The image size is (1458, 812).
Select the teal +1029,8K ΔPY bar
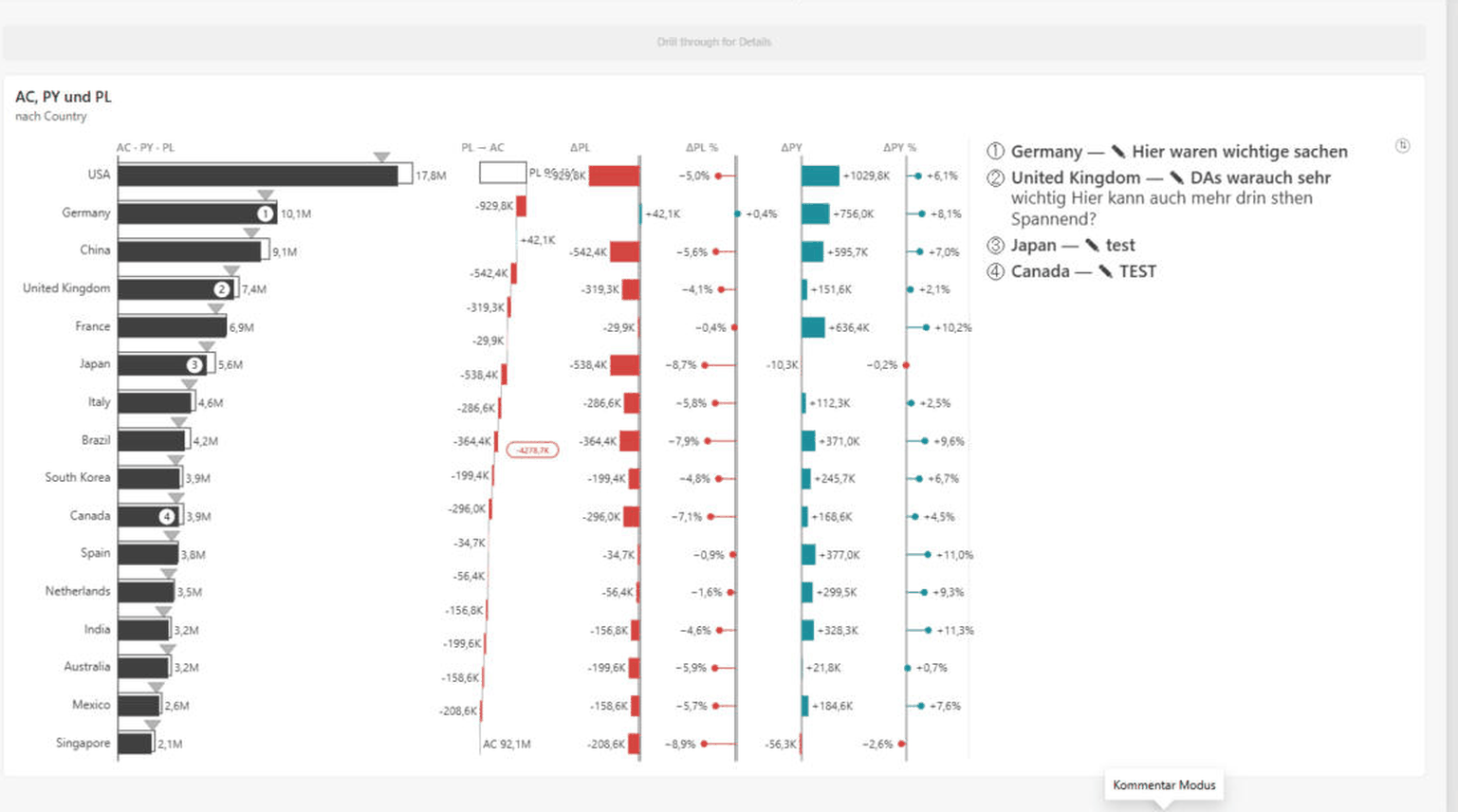[x=821, y=175]
